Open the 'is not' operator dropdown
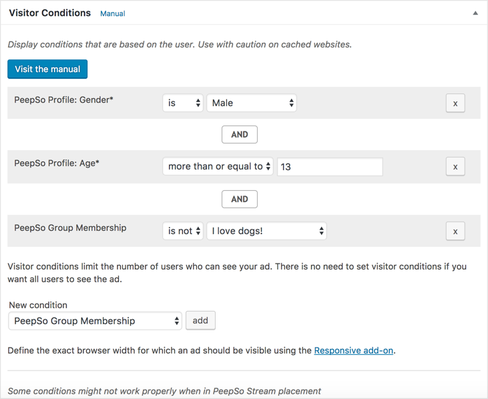488x399 pixels. (x=183, y=231)
